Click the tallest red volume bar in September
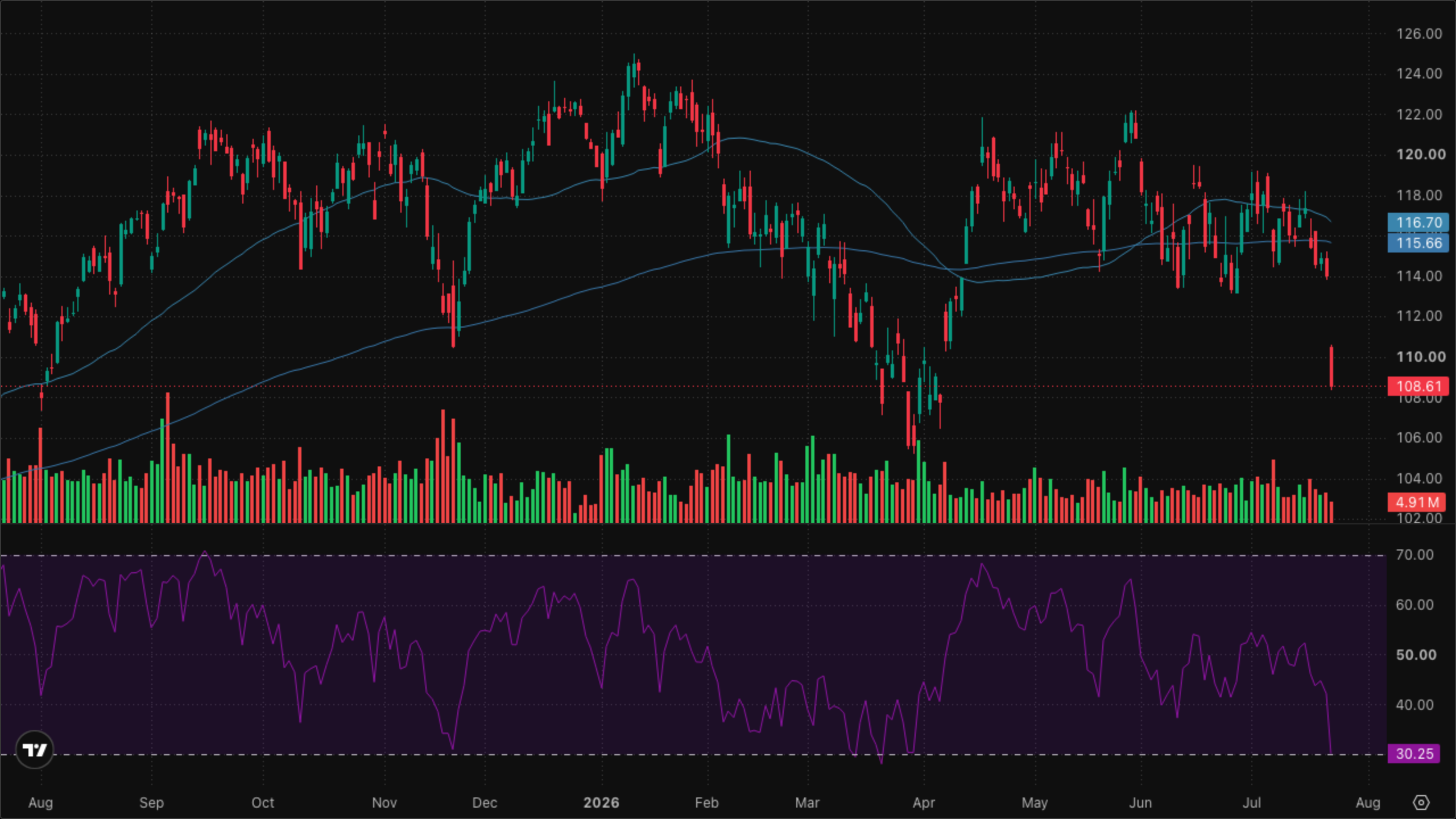The height and width of the screenshot is (819, 1456). click(168, 457)
